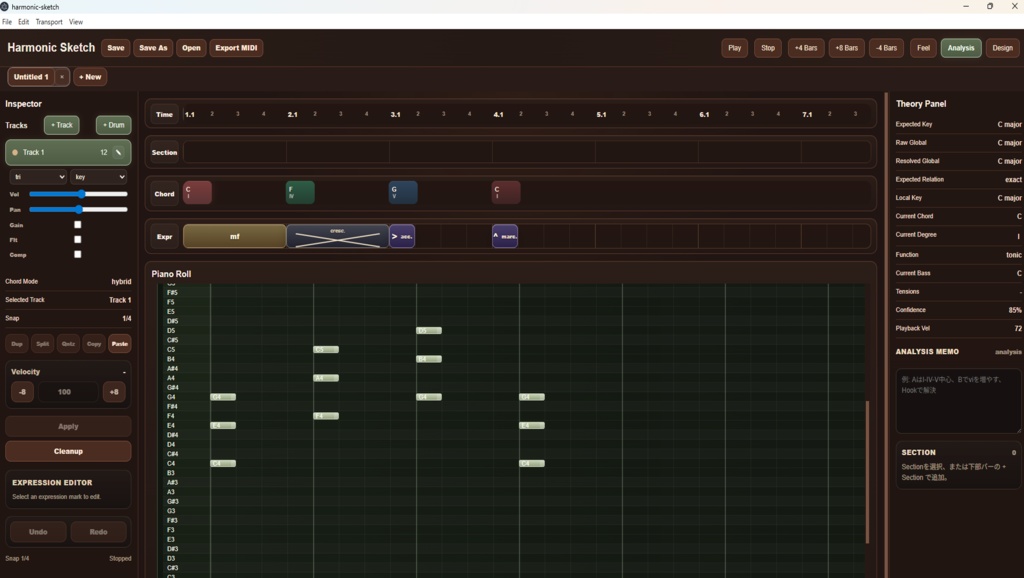
Task: Click the Apply button
Action: pyautogui.click(x=68, y=426)
